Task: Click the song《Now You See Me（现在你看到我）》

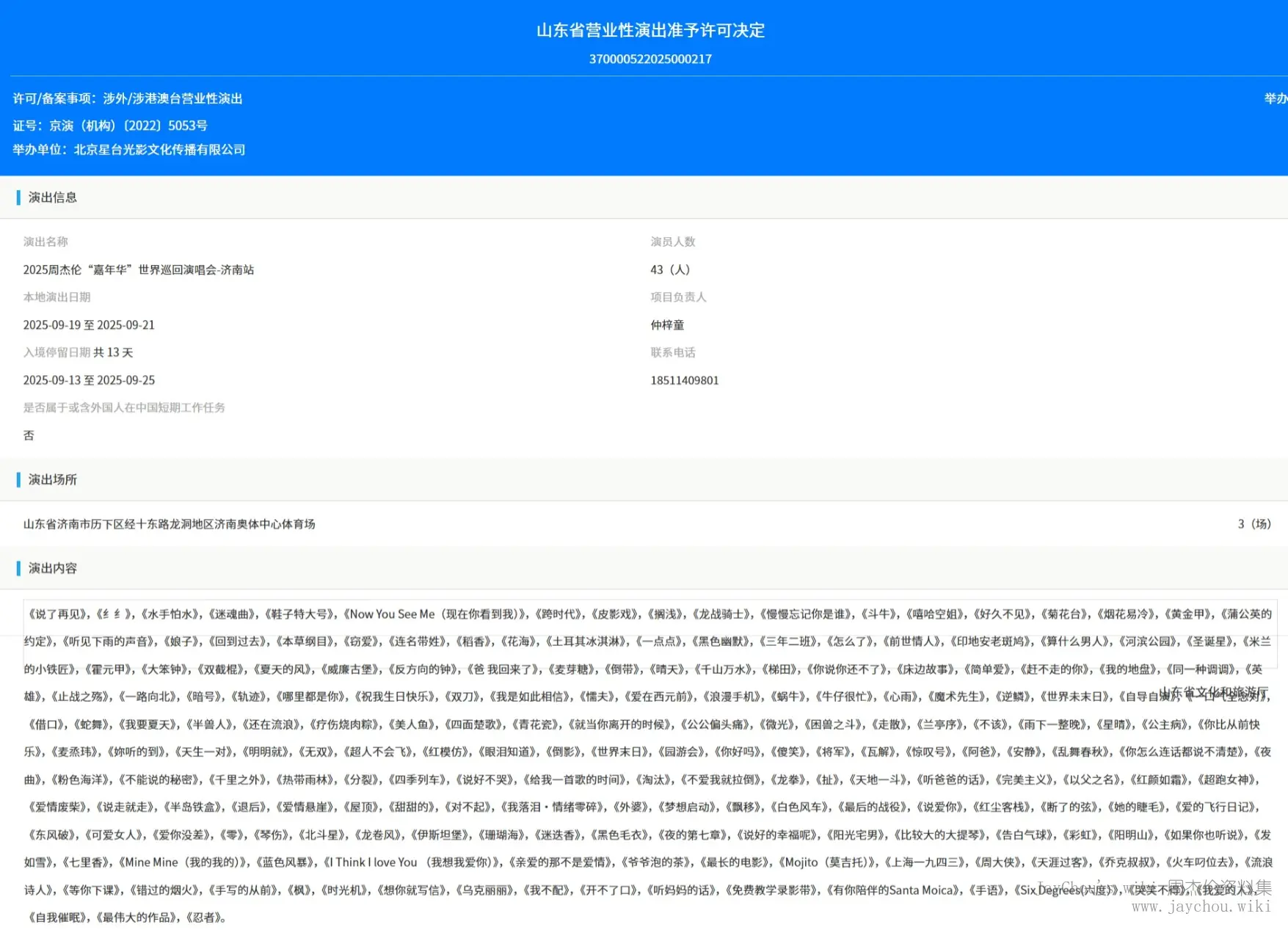Action: pos(435,614)
